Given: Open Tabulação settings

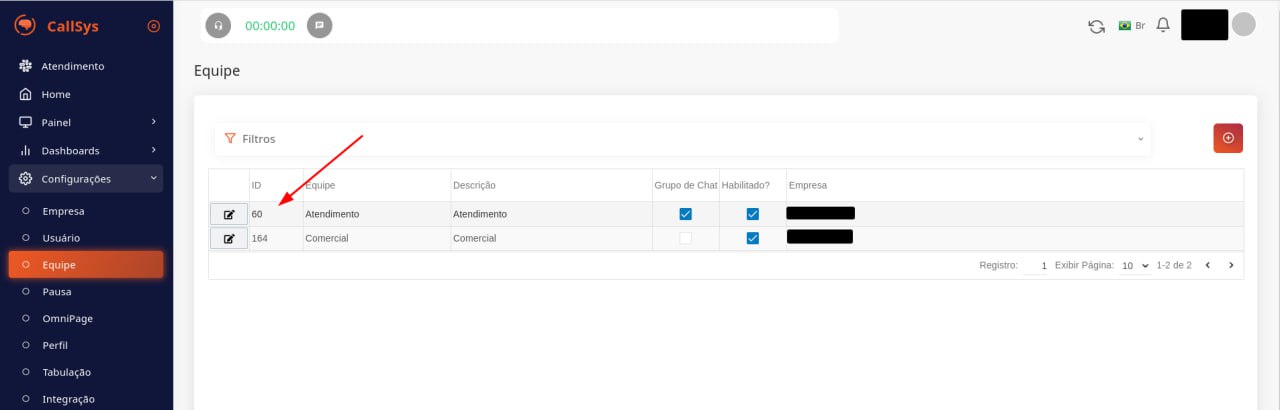Looking at the screenshot, I should [66, 372].
